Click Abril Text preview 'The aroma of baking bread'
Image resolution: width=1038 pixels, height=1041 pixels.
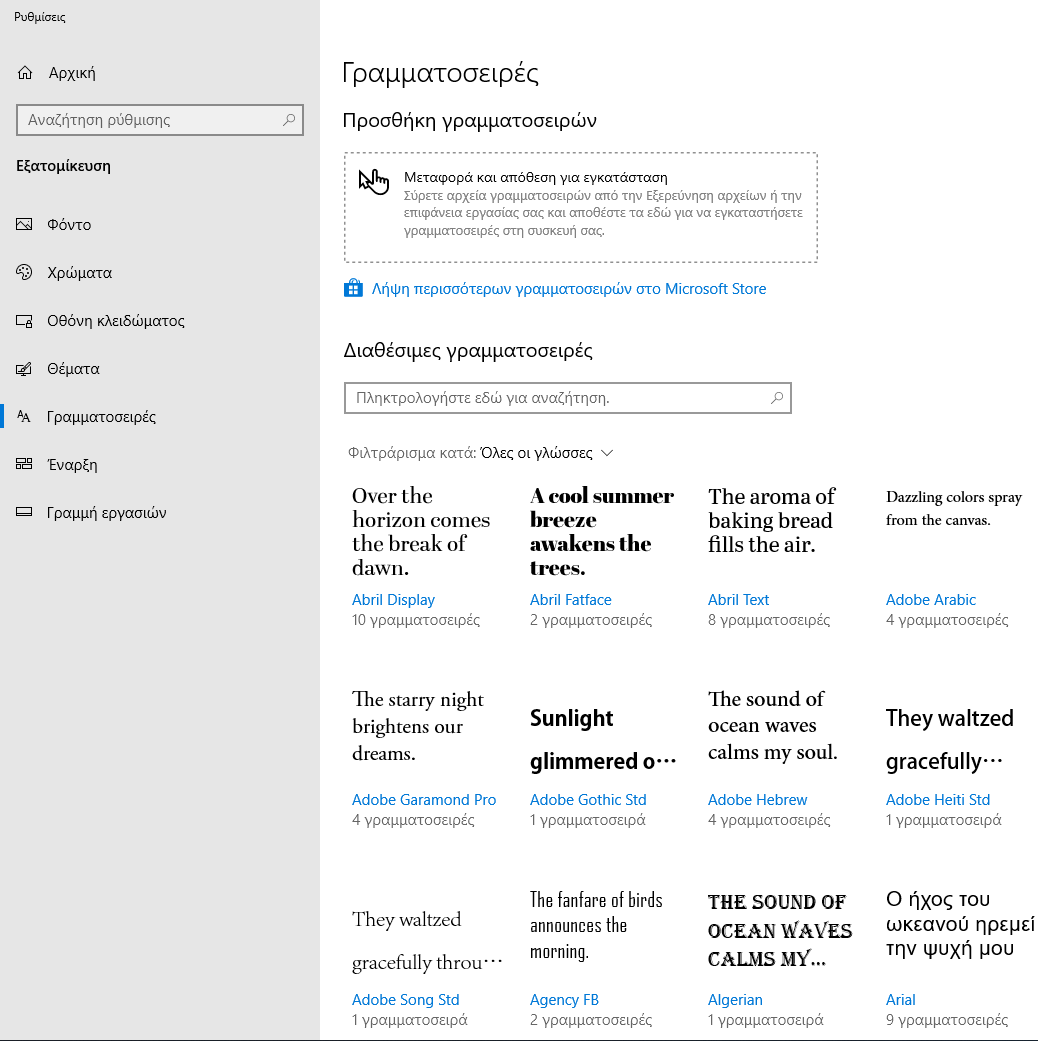click(x=772, y=520)
